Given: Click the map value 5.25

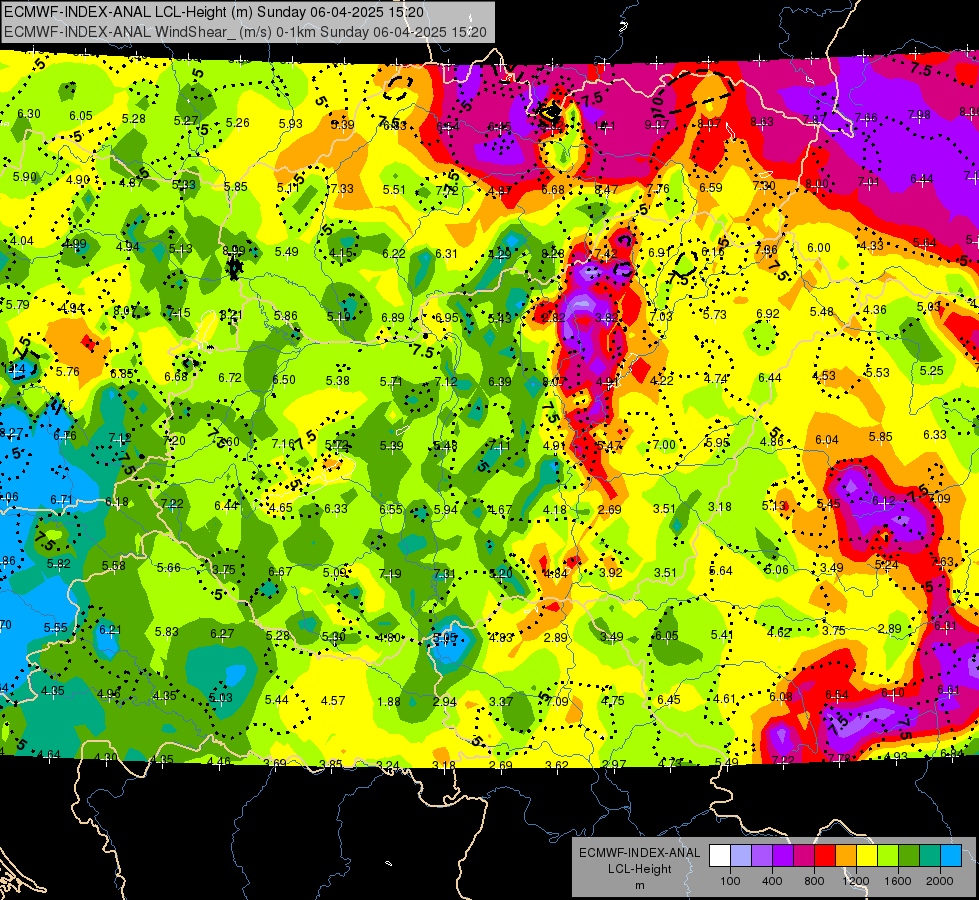Looking at the screenshot, I should tap(932, 371).
